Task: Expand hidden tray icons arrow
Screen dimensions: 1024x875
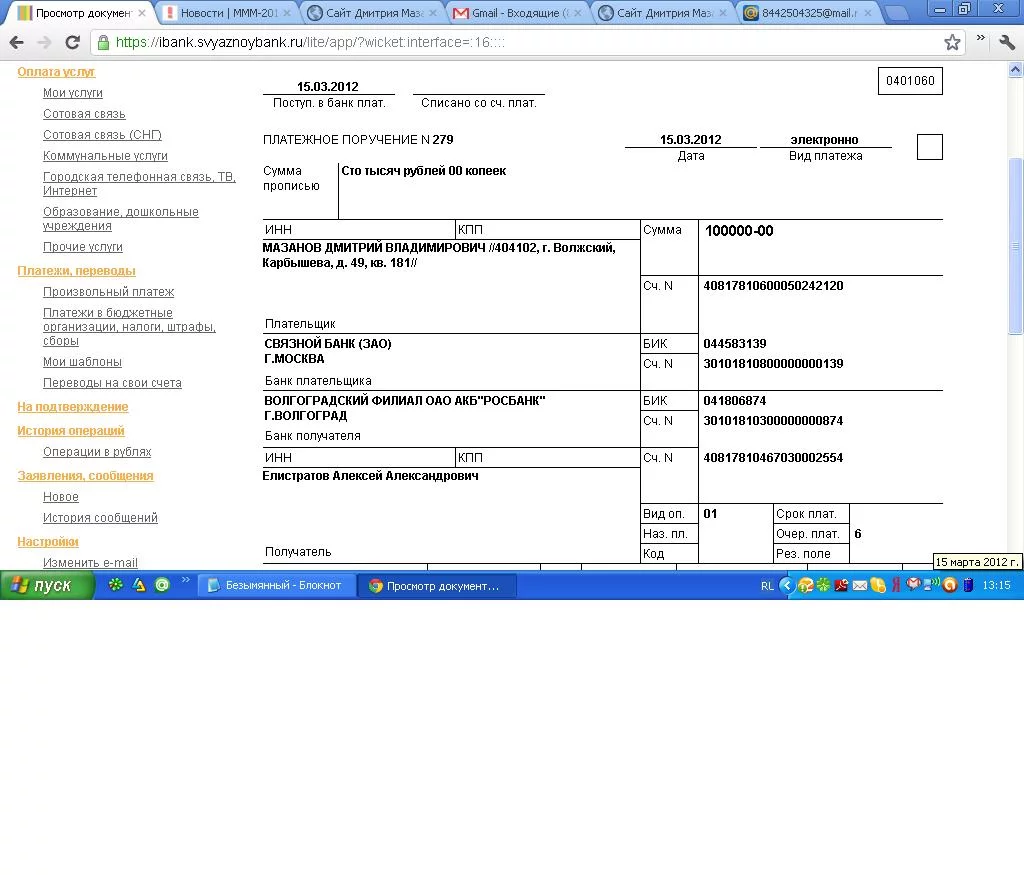Action: [787, 585]
